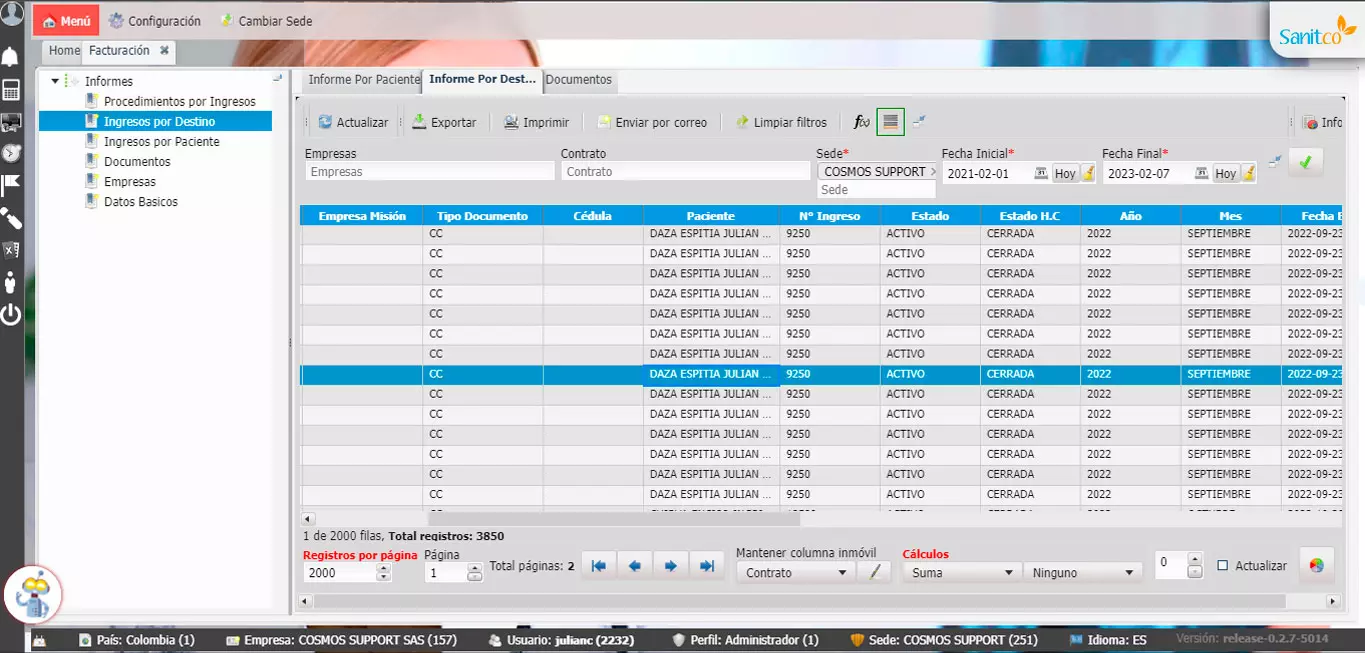Open the calendar icon for Fecha Inicial
The image size is (1365, 653).
[x=1040, y=173]
